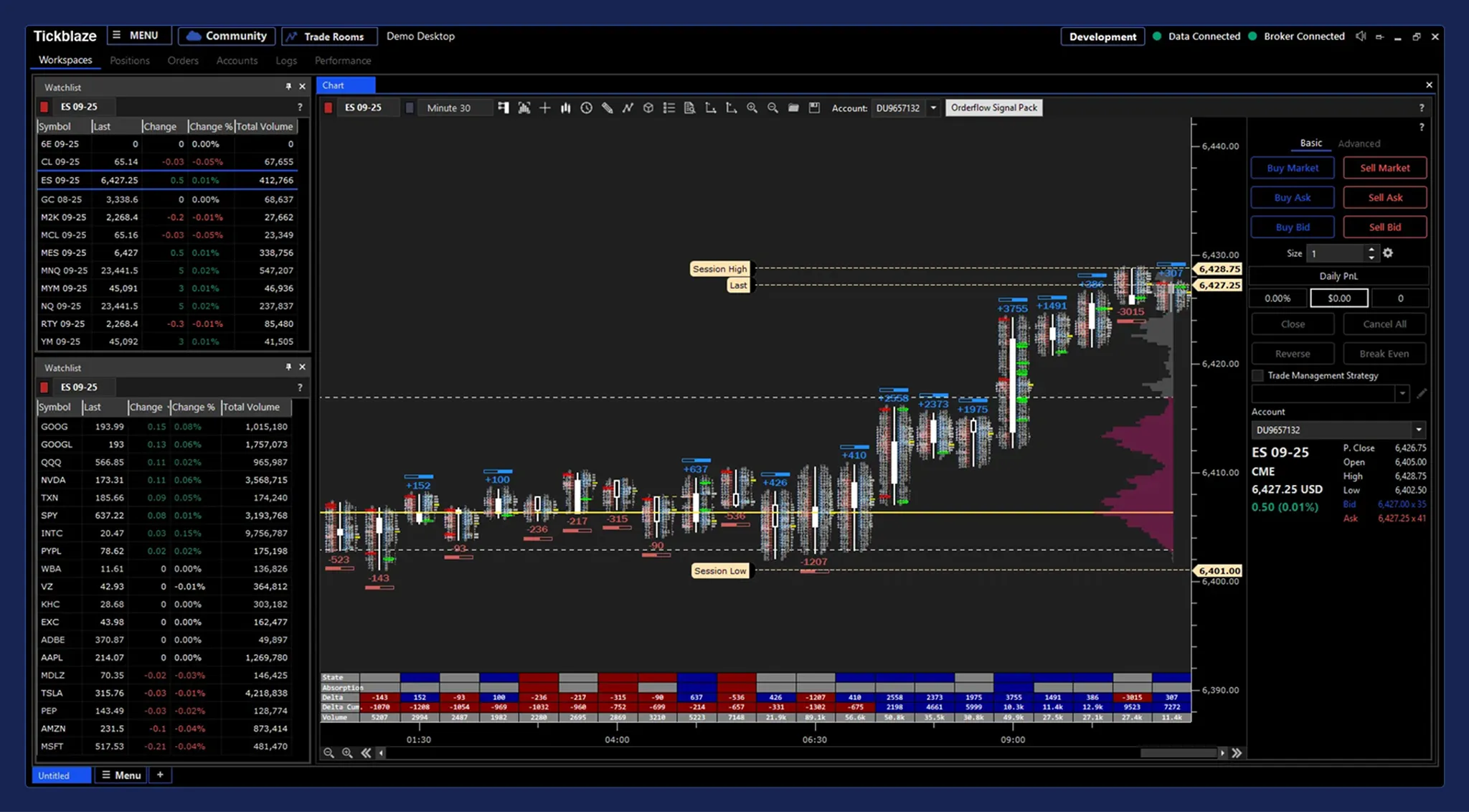Screen dimensions: 1469x812
Task: Select the pencil drawing tool
Action: [608, 108]
